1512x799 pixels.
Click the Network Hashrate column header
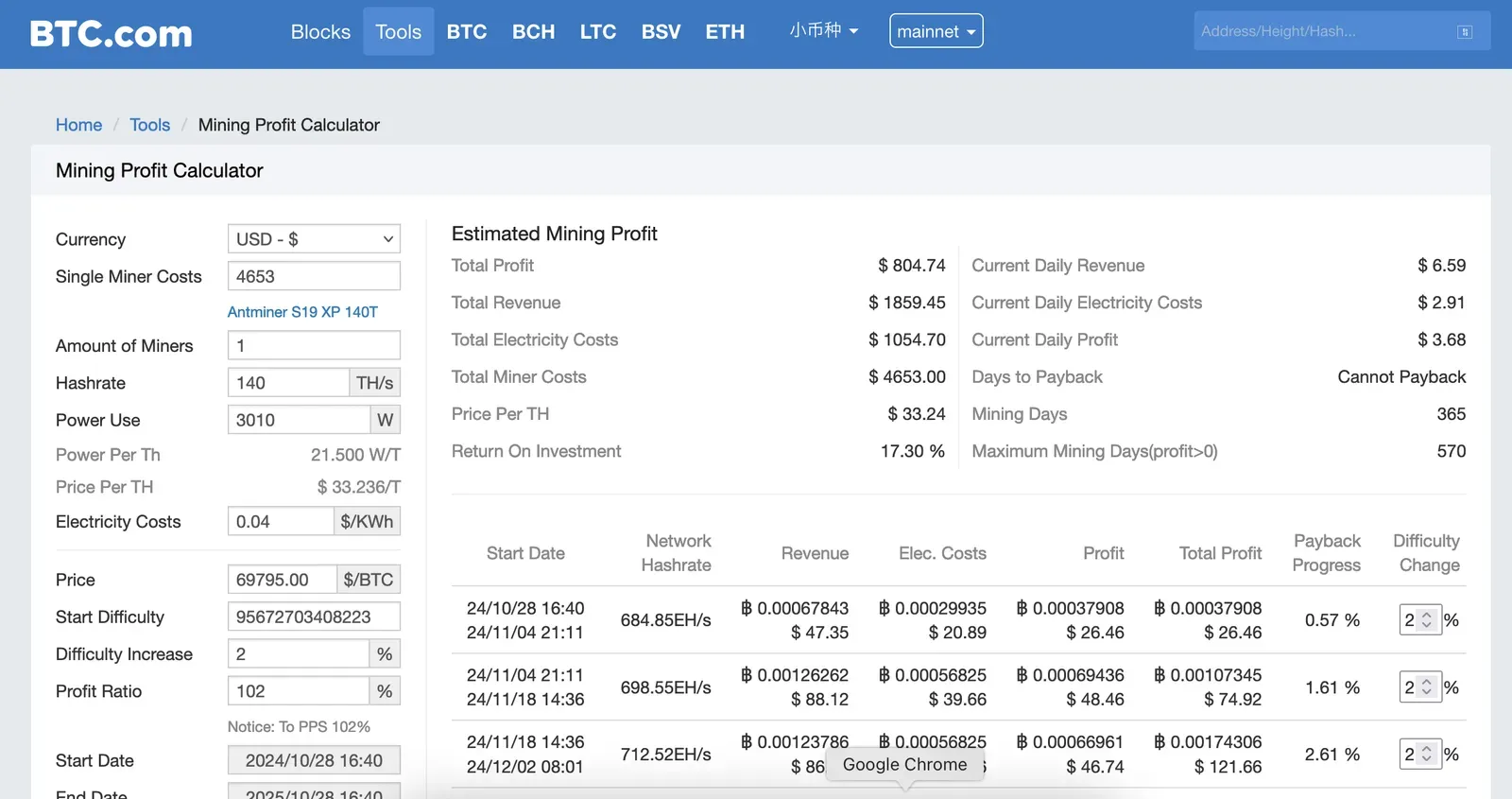click(x=677, y=553)
